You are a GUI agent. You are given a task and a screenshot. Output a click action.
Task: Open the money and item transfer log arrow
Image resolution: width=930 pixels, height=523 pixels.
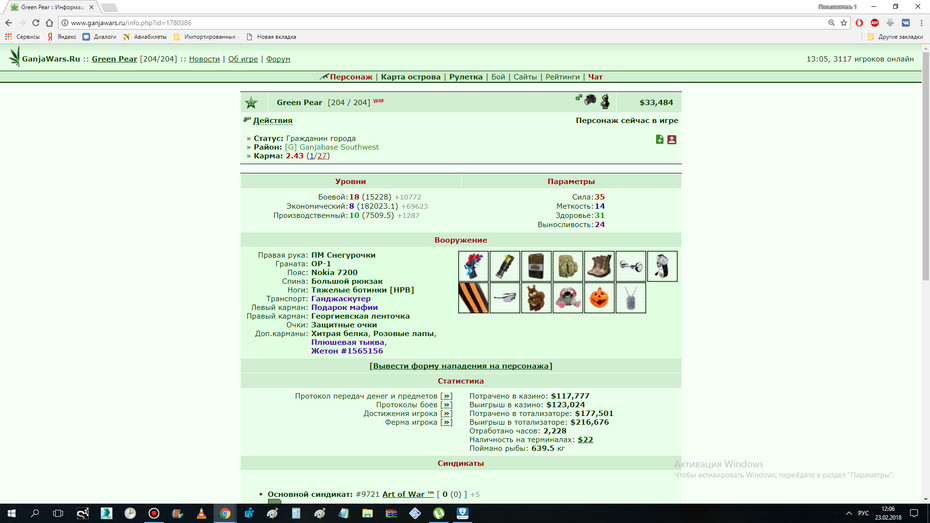[447, 396]
